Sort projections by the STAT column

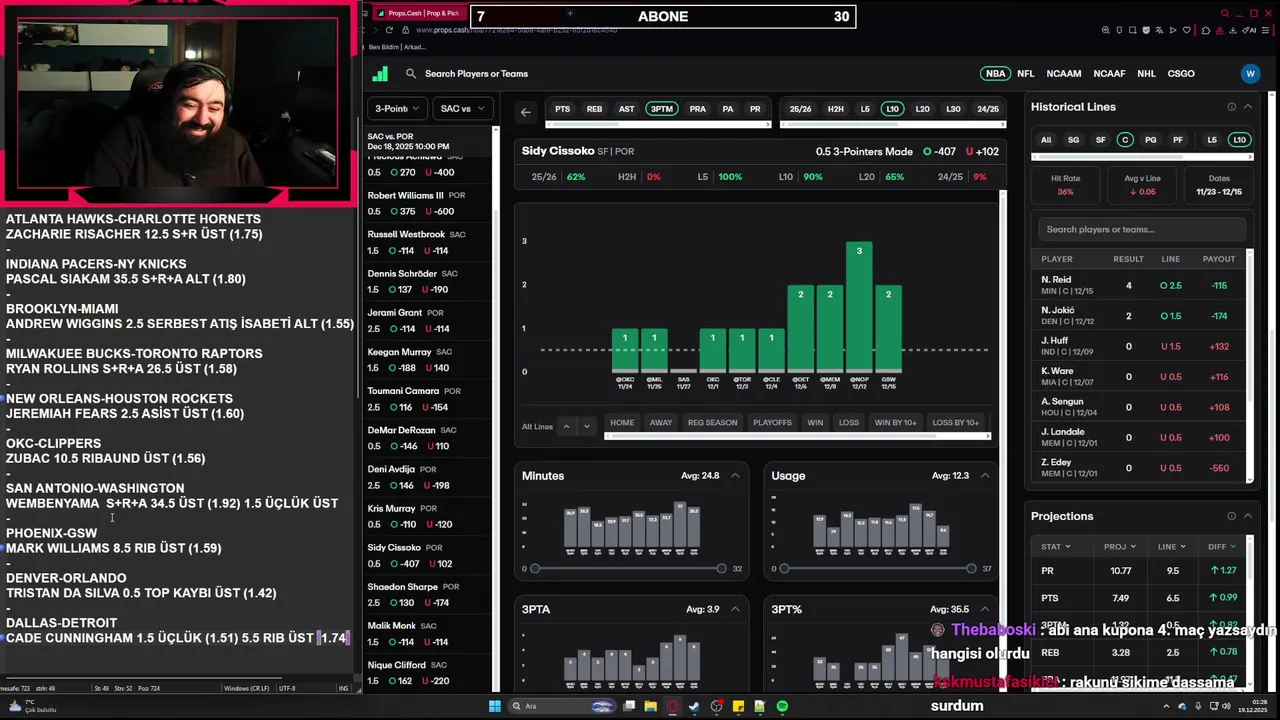1056,547
